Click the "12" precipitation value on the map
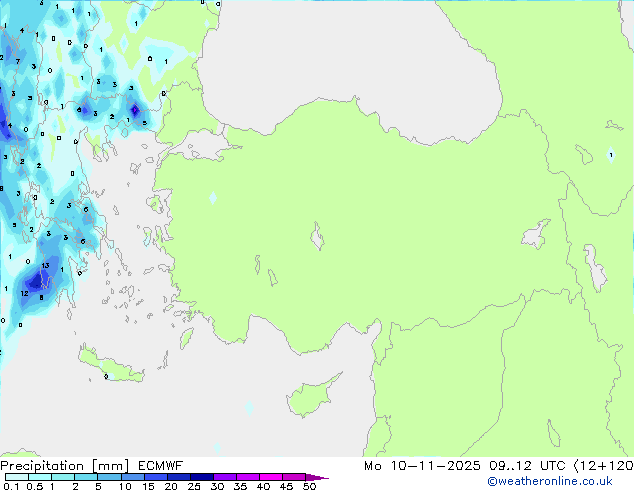The height and width of the screenshot is (490, 634). tap(24, 294)
